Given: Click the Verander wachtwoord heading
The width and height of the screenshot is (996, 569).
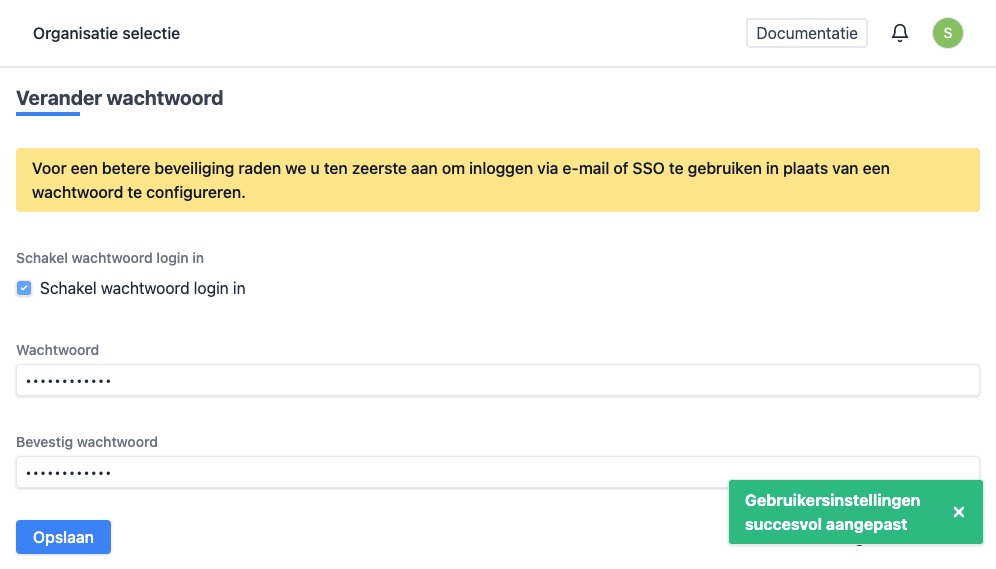Looking at the screenshot, I should (x=119, y=98).
